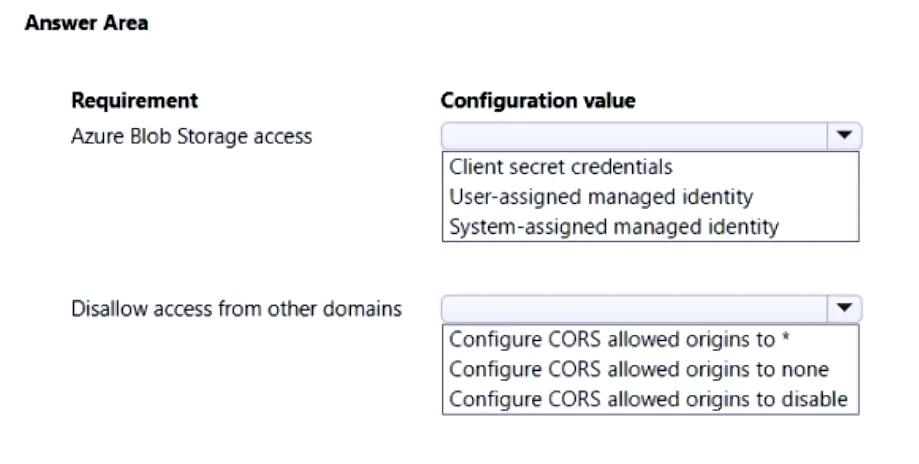The width and height of the screenshot is (919, 464).
Task: Click the Azure Blob Storage access label
Action: [x=191, y=136]
